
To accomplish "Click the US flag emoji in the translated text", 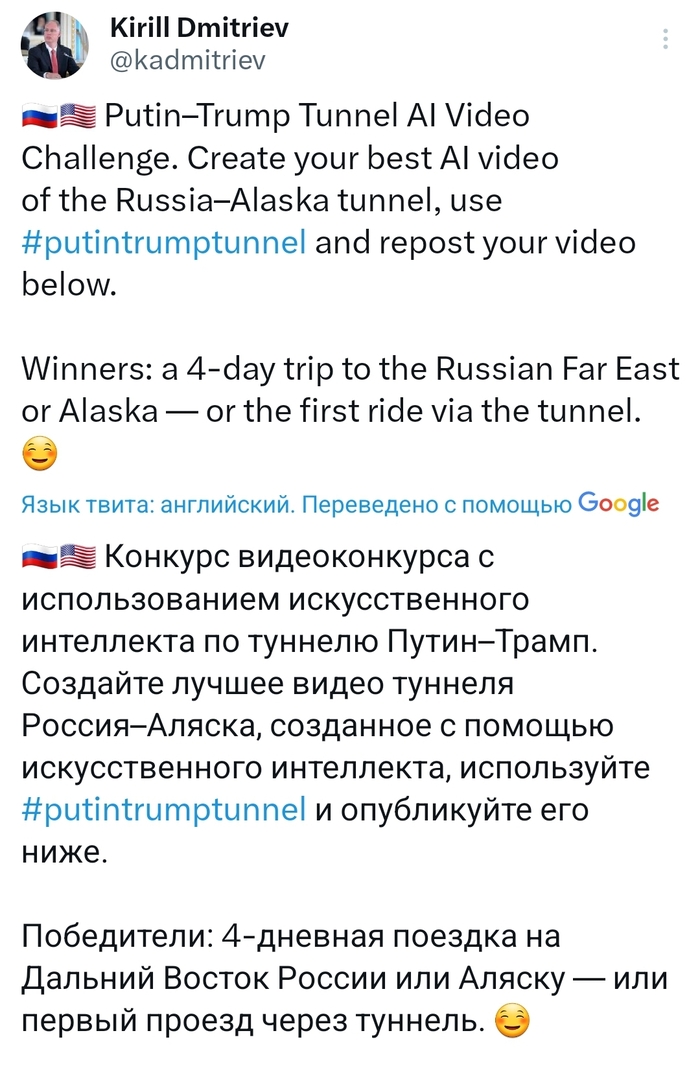I will [x=78, y=558].
